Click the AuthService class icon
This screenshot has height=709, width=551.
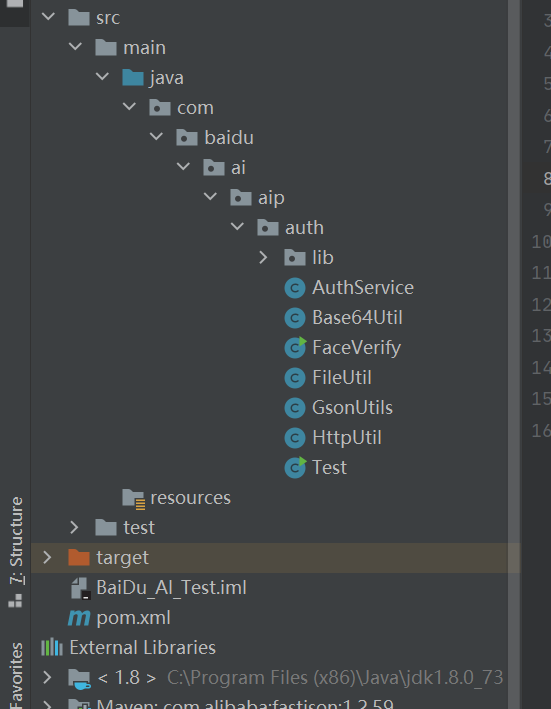[x=295, y=288]
